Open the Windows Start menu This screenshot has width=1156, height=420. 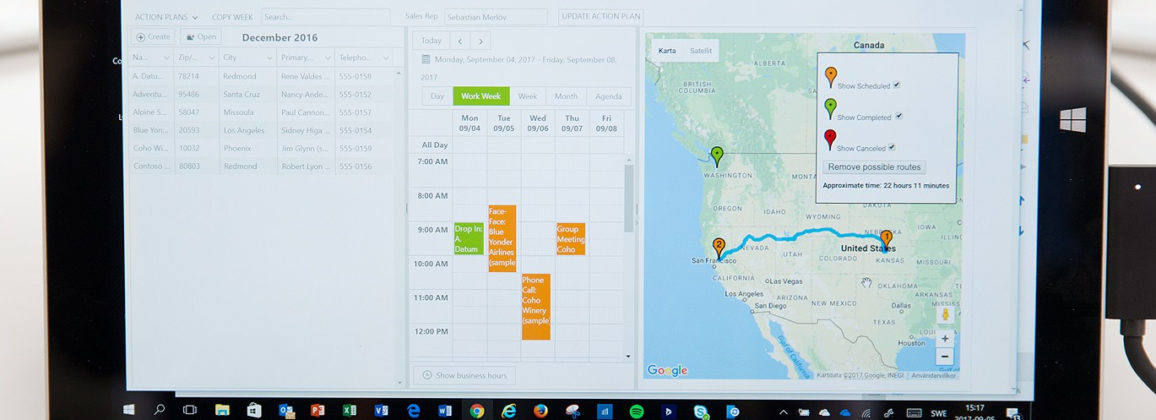129,410
